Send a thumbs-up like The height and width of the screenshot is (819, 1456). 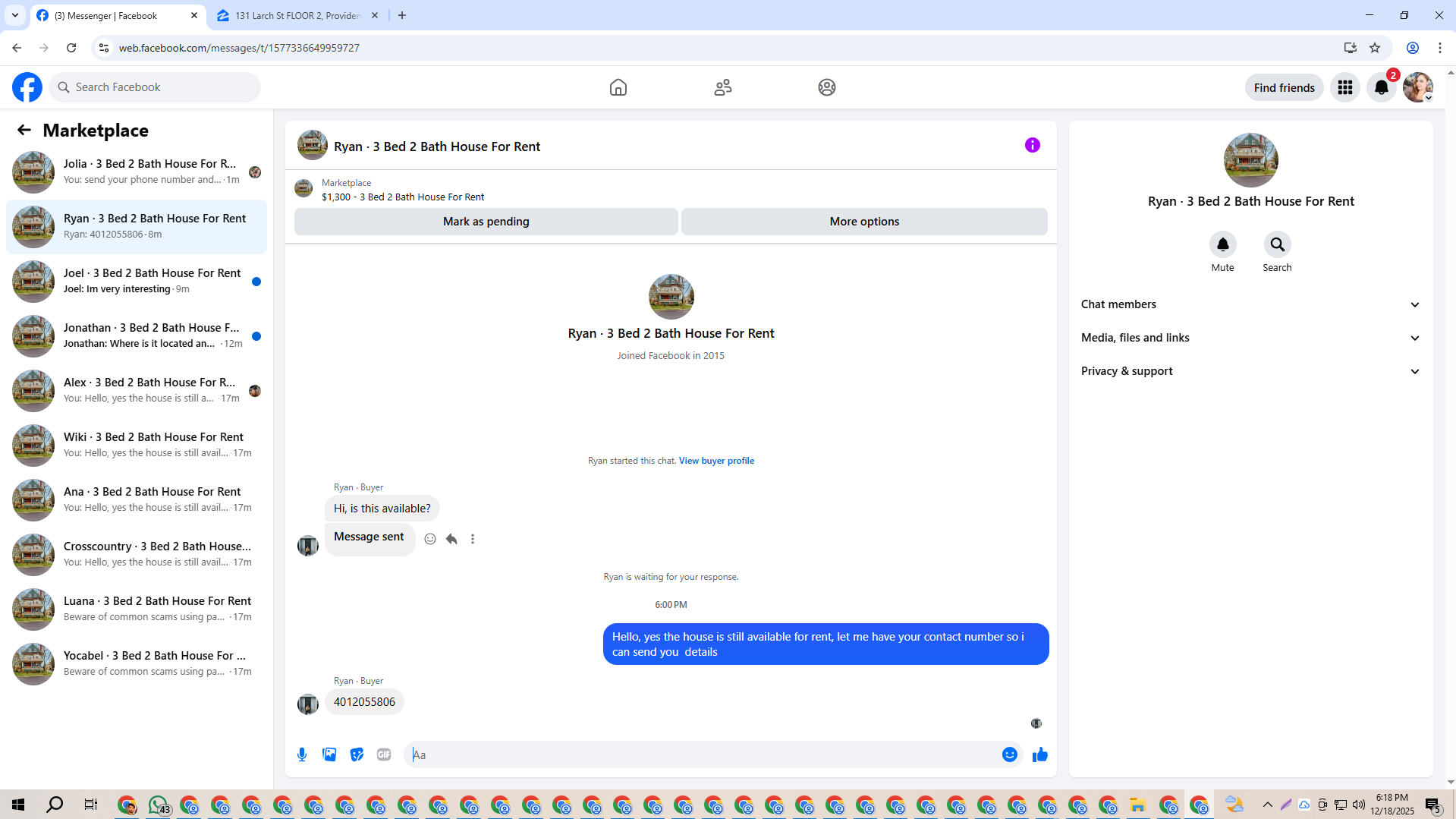click(1040, 754)
